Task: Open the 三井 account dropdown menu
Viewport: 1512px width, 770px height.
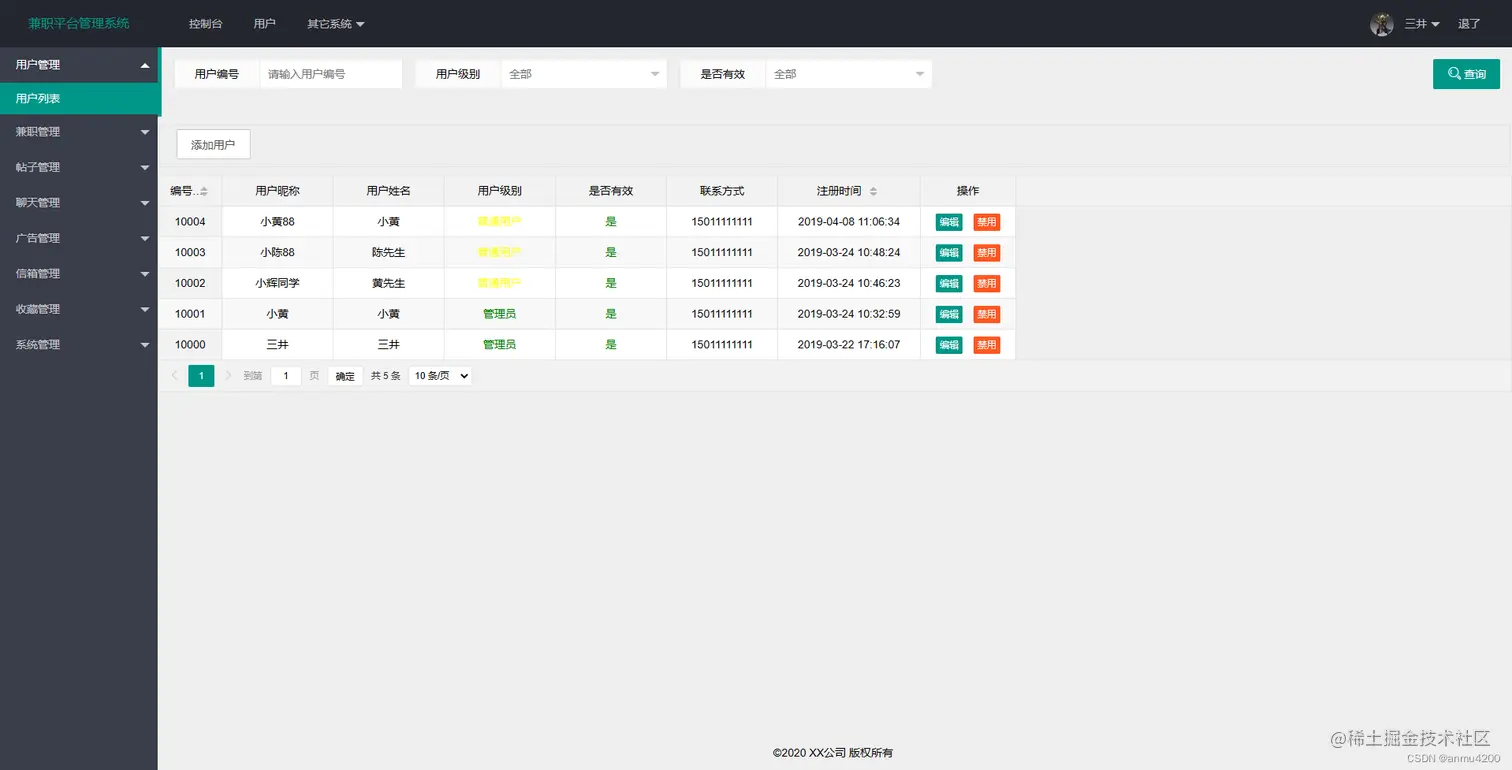Action: pyautogui.click(x=1422, y=24)
